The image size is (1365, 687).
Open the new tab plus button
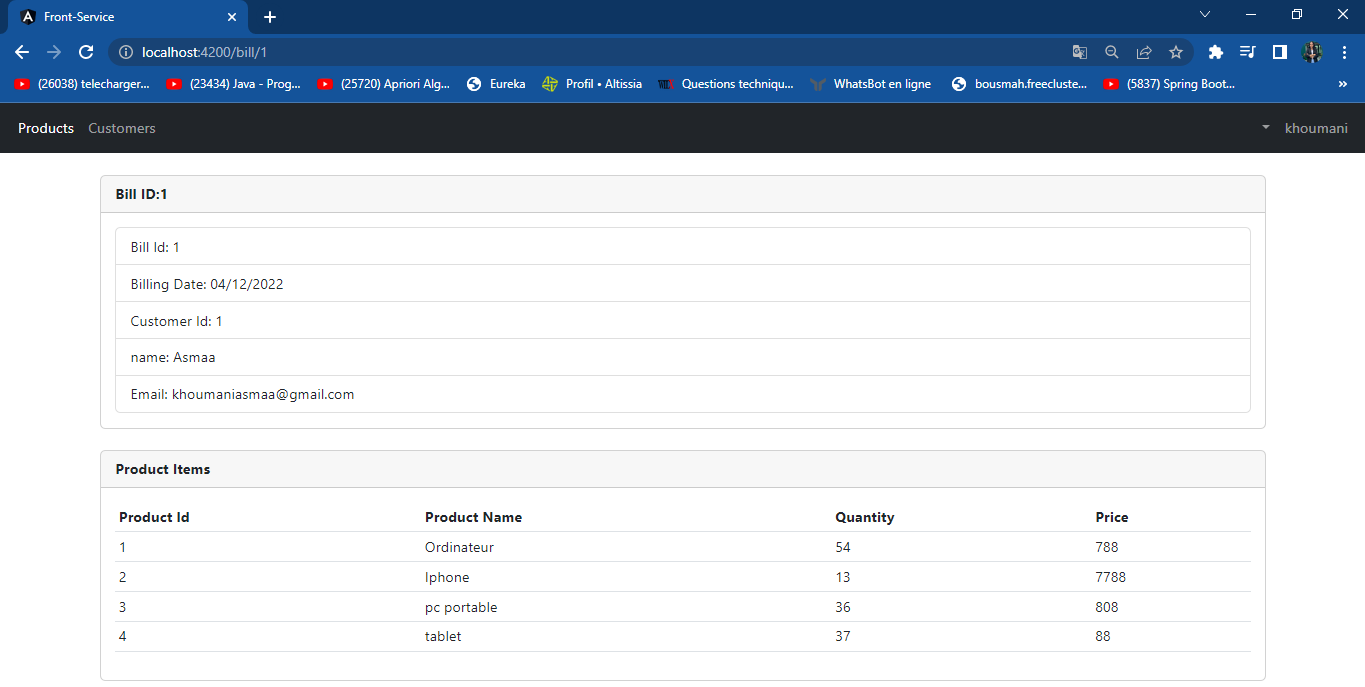pyautogui.click(x=270, y=16)
